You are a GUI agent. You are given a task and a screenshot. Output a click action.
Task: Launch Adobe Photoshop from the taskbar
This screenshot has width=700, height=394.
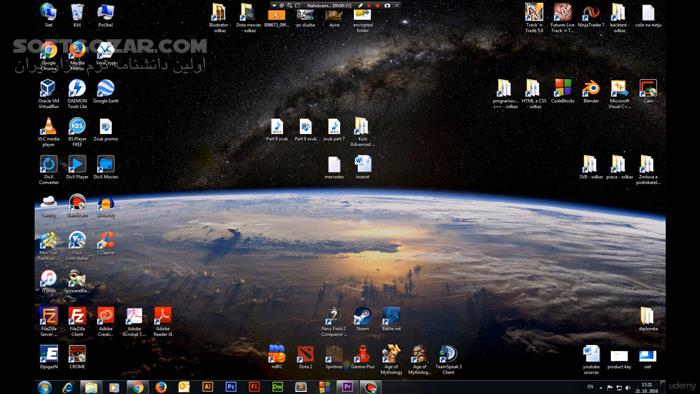(x=231, y=387)
